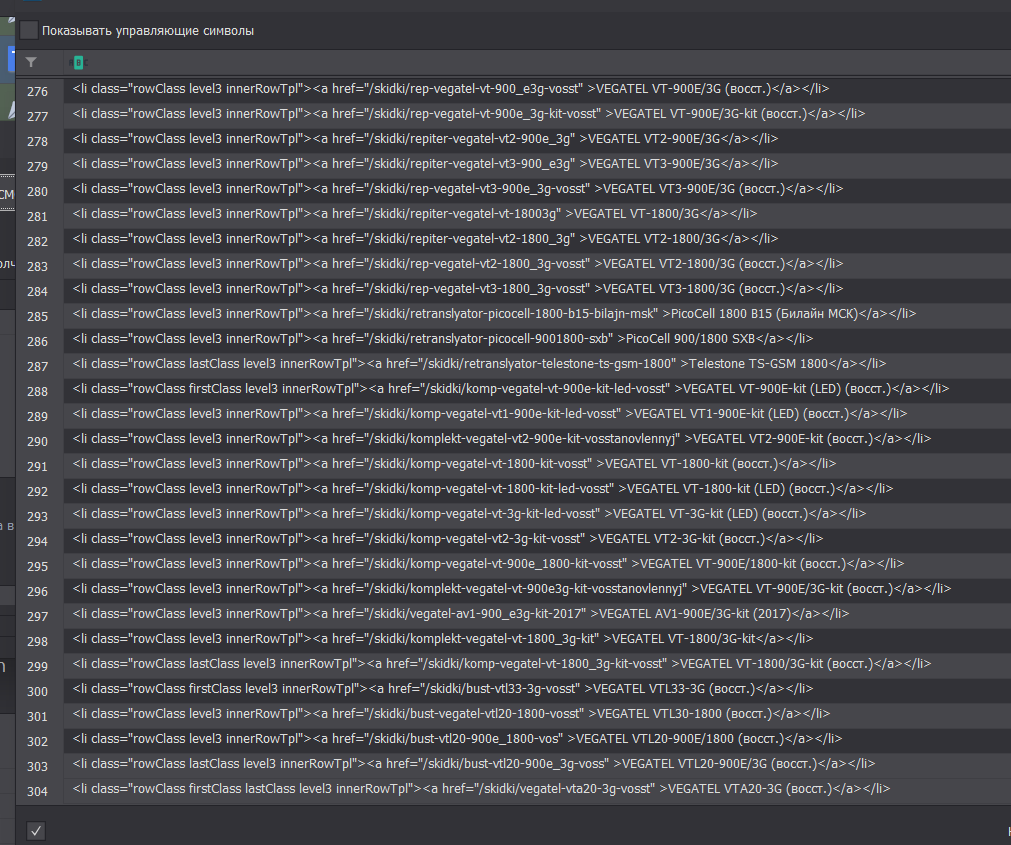Click row number 294
This screenshot has width=1011, height=845.
(39, 541)
